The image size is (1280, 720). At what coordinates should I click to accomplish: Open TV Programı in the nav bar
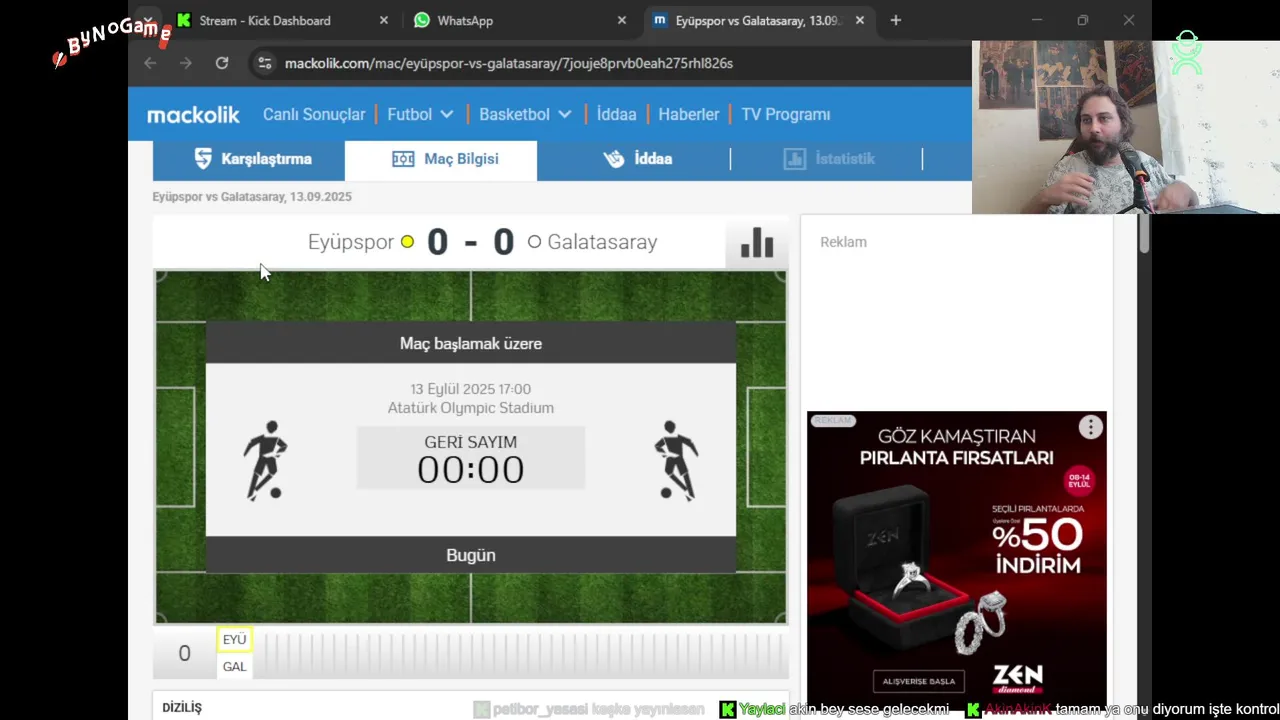[x=786, y=115]
